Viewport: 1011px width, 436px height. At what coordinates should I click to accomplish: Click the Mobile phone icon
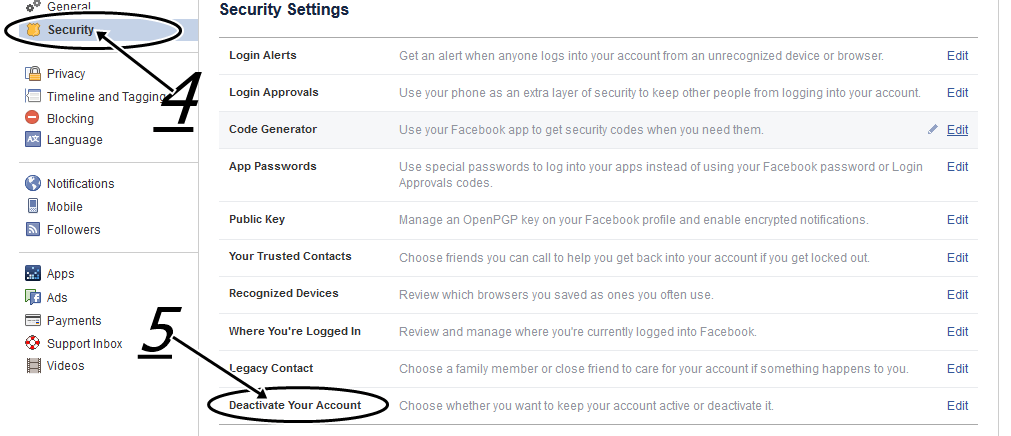click(33, 206)
